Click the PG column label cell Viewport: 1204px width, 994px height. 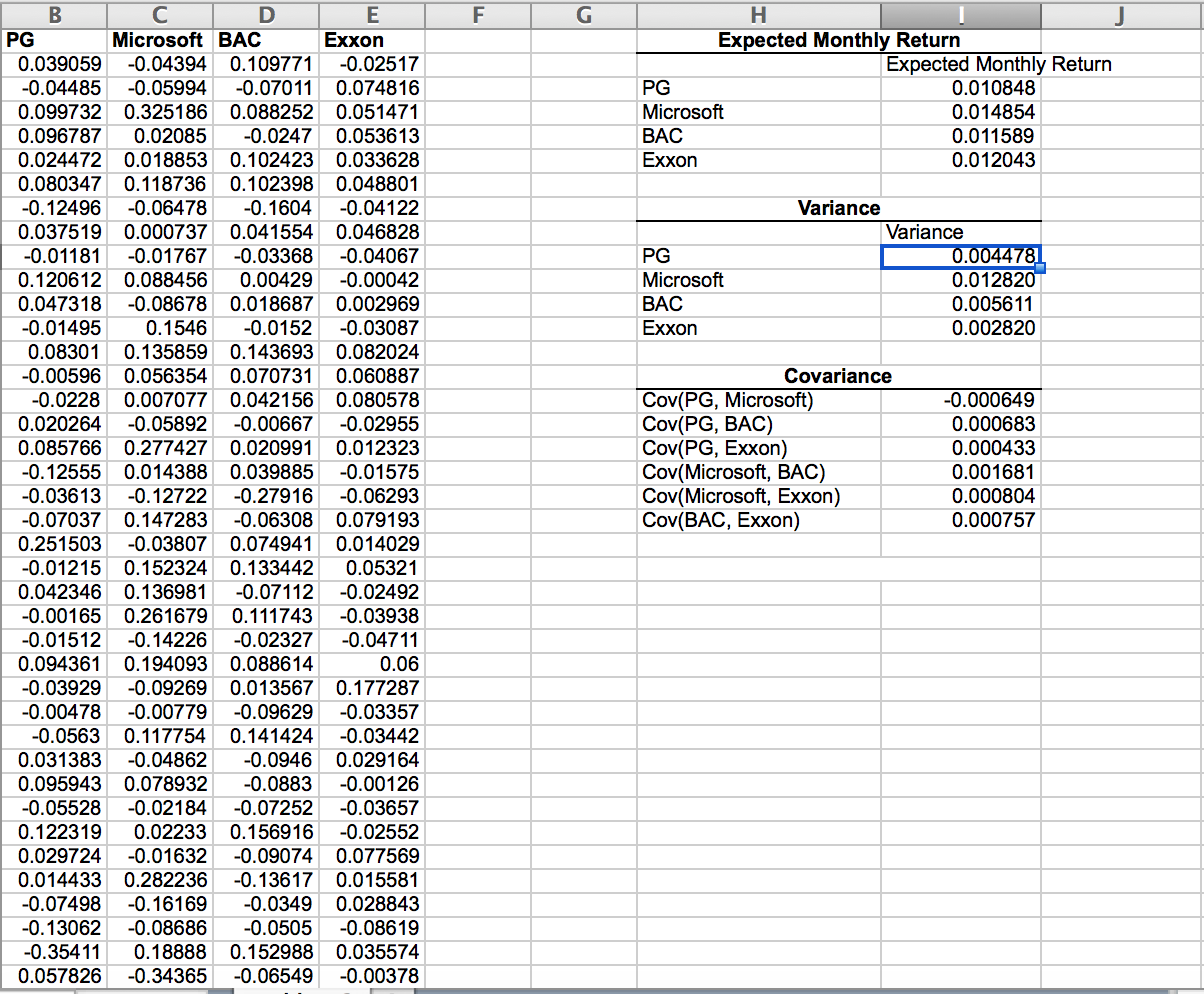point(54,40)
